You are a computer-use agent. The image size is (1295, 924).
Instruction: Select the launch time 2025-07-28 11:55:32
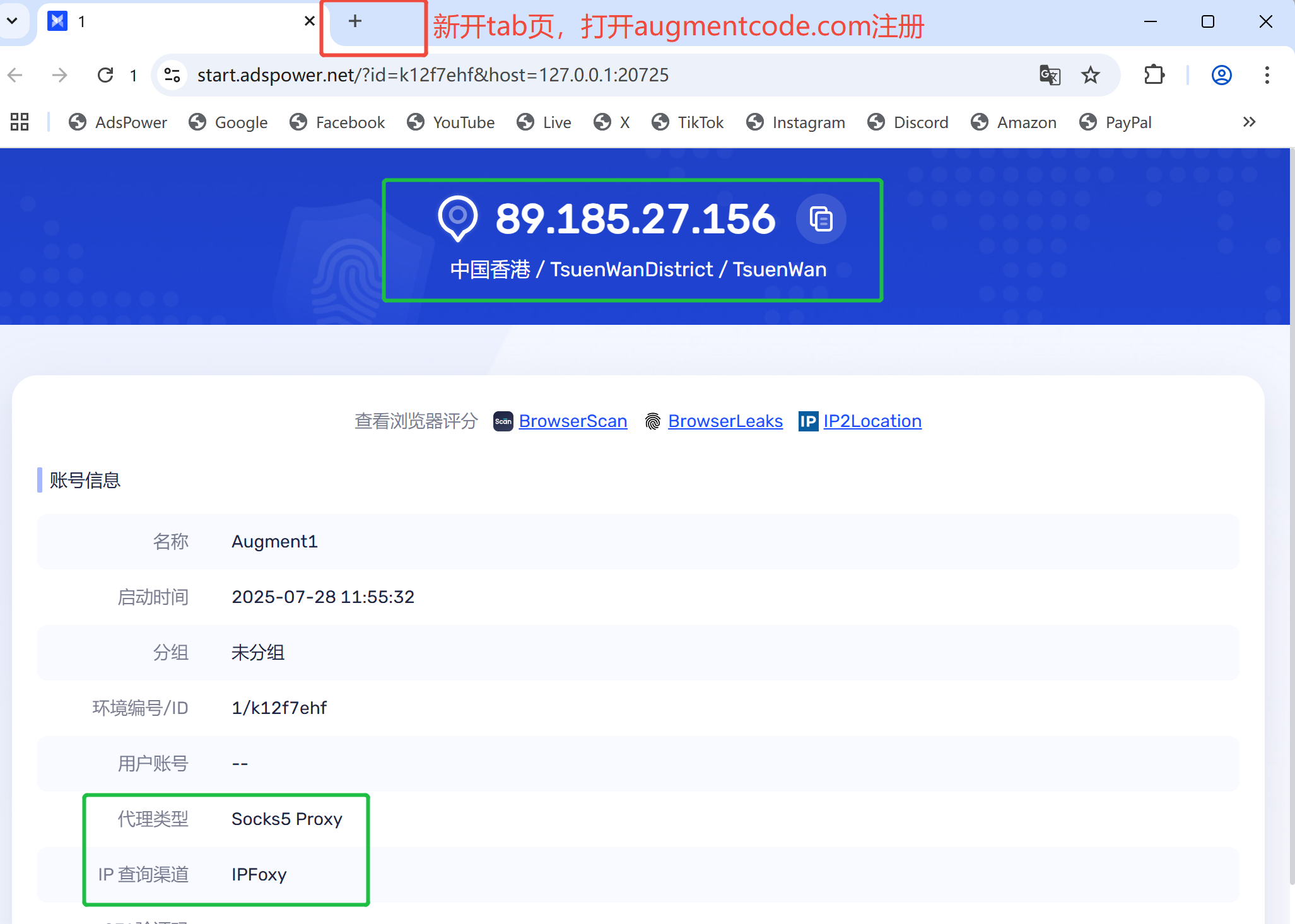coord(323,597)
